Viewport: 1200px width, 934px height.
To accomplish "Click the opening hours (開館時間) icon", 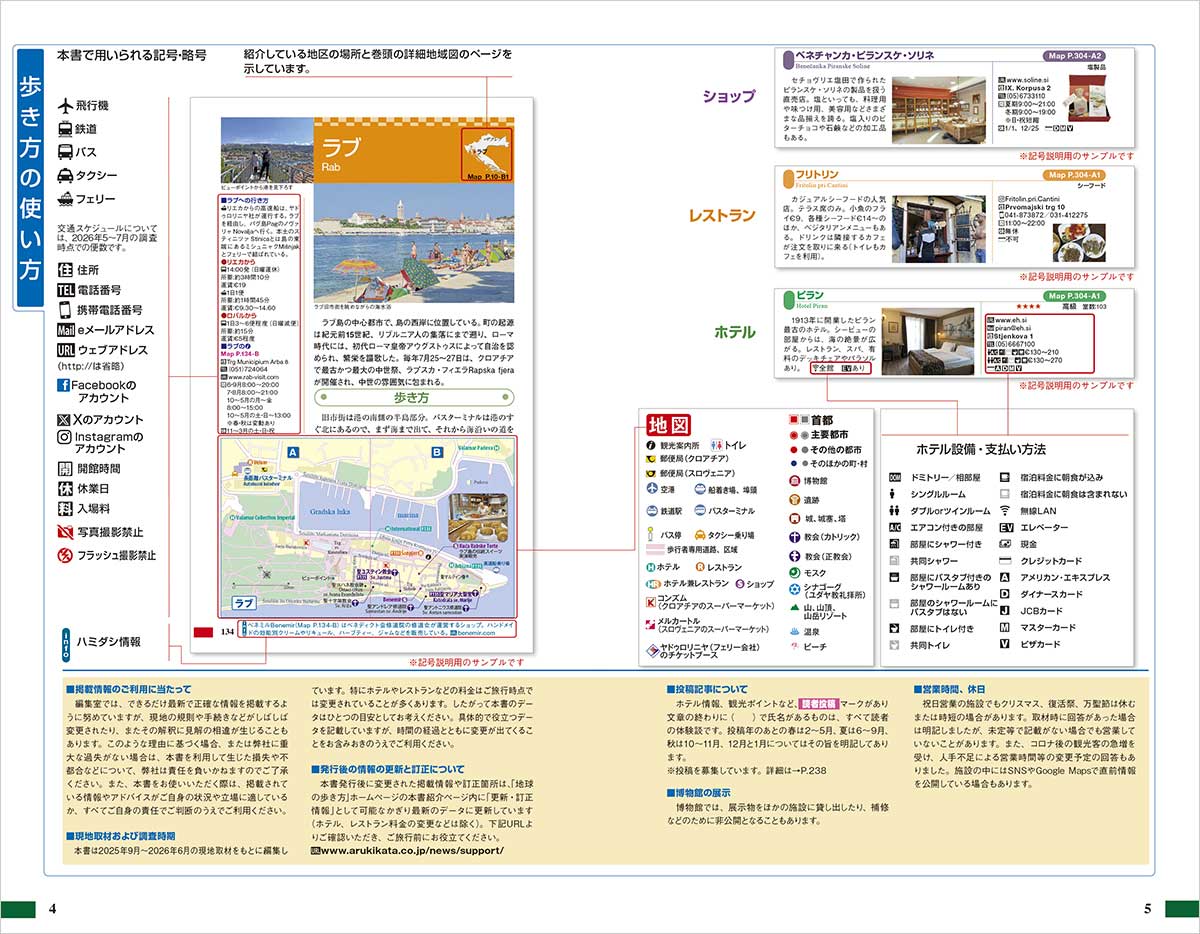I will click(66, 468).
